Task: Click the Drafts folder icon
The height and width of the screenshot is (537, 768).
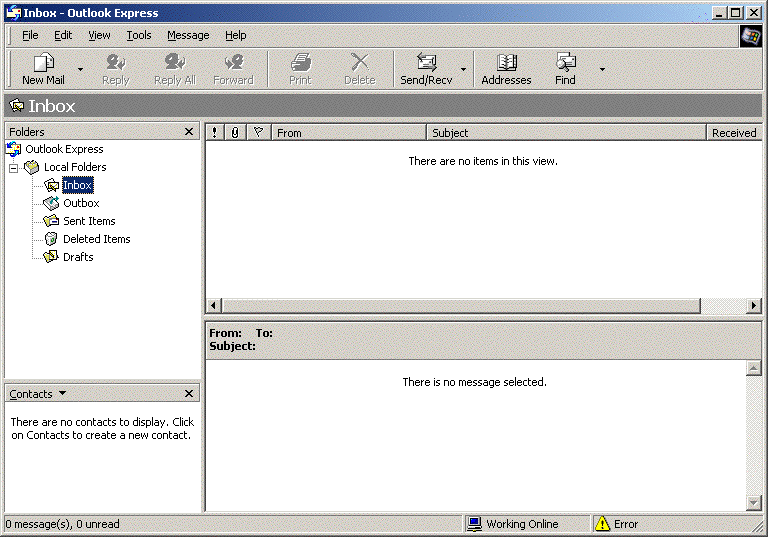Action: [51, 257]
